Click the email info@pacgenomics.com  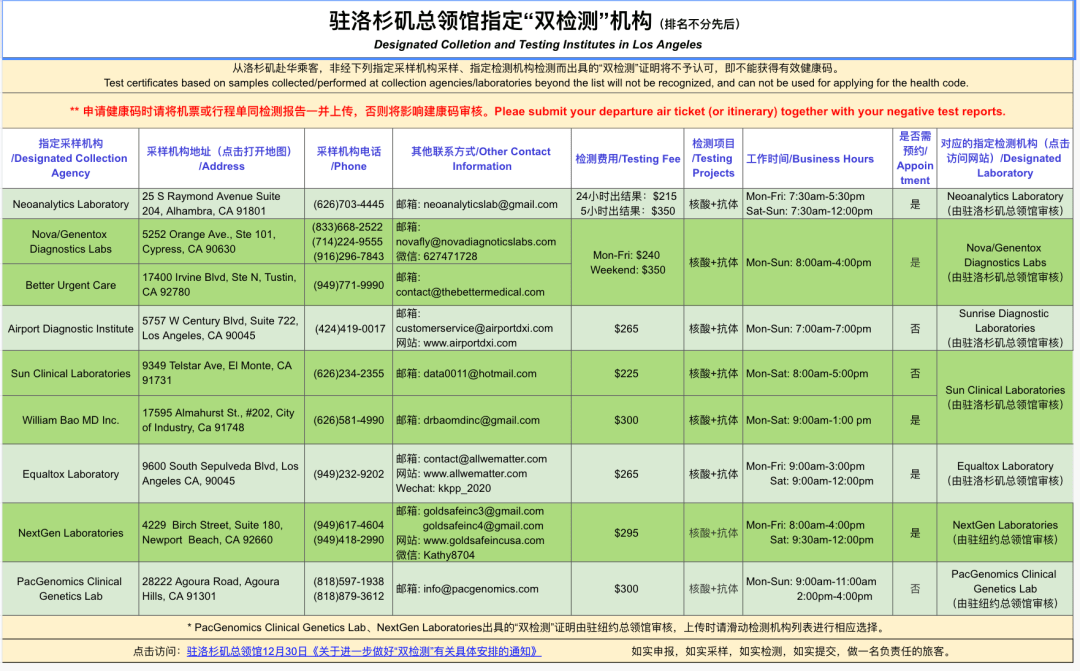pos(481,588)
